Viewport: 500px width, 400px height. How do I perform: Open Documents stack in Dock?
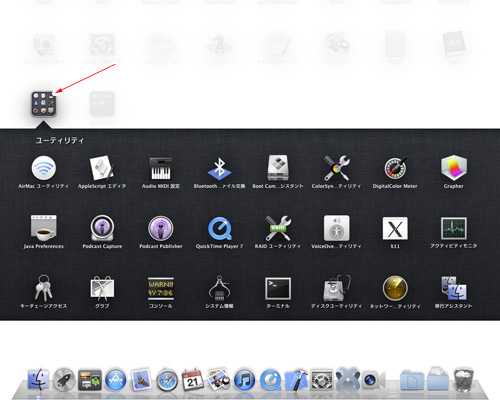[412, 380]
